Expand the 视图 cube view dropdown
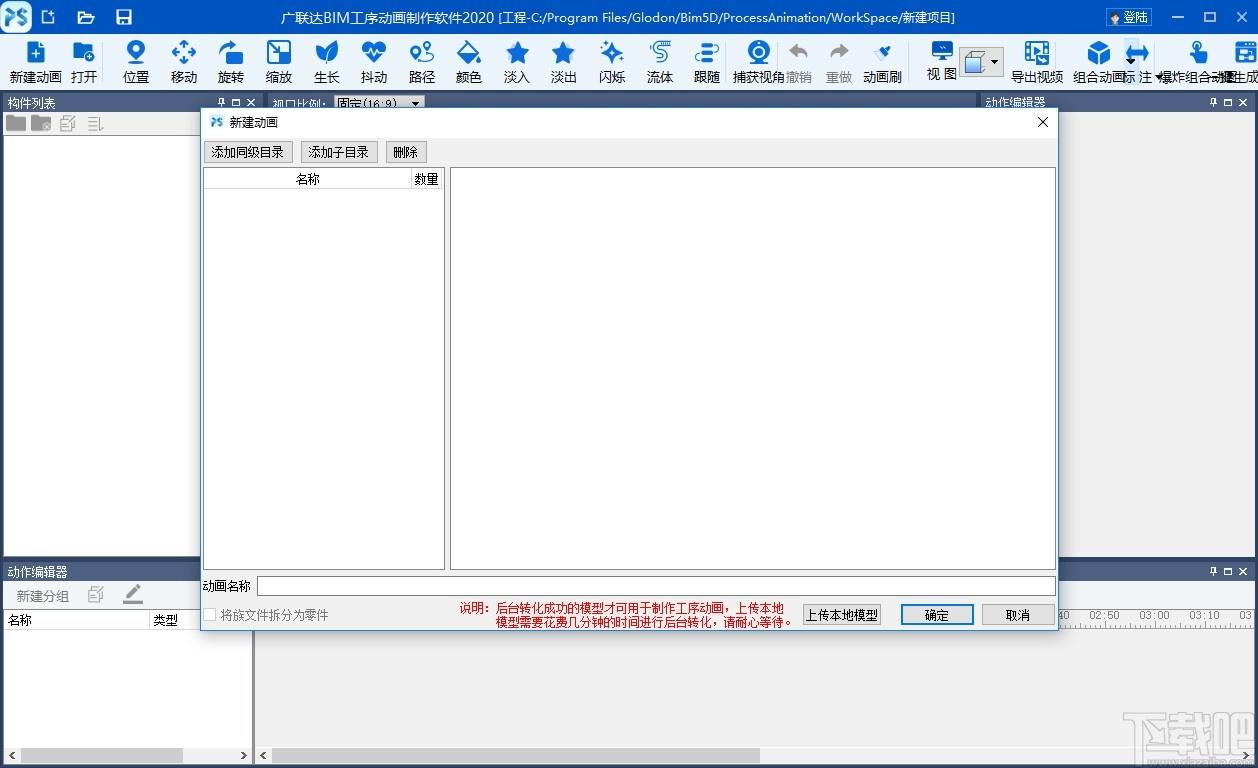The width and height of the screenshot is (1258, 768). [994, 62]
